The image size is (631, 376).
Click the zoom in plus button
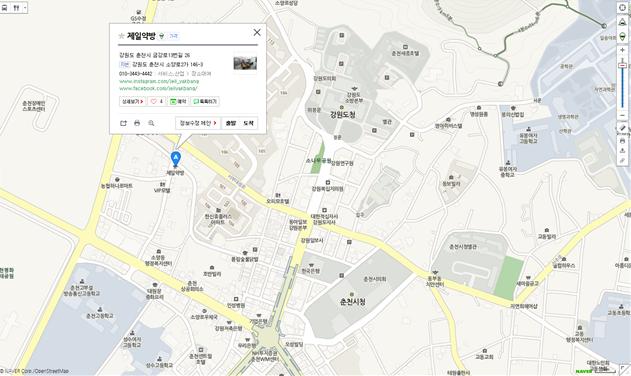click(622, 50)
